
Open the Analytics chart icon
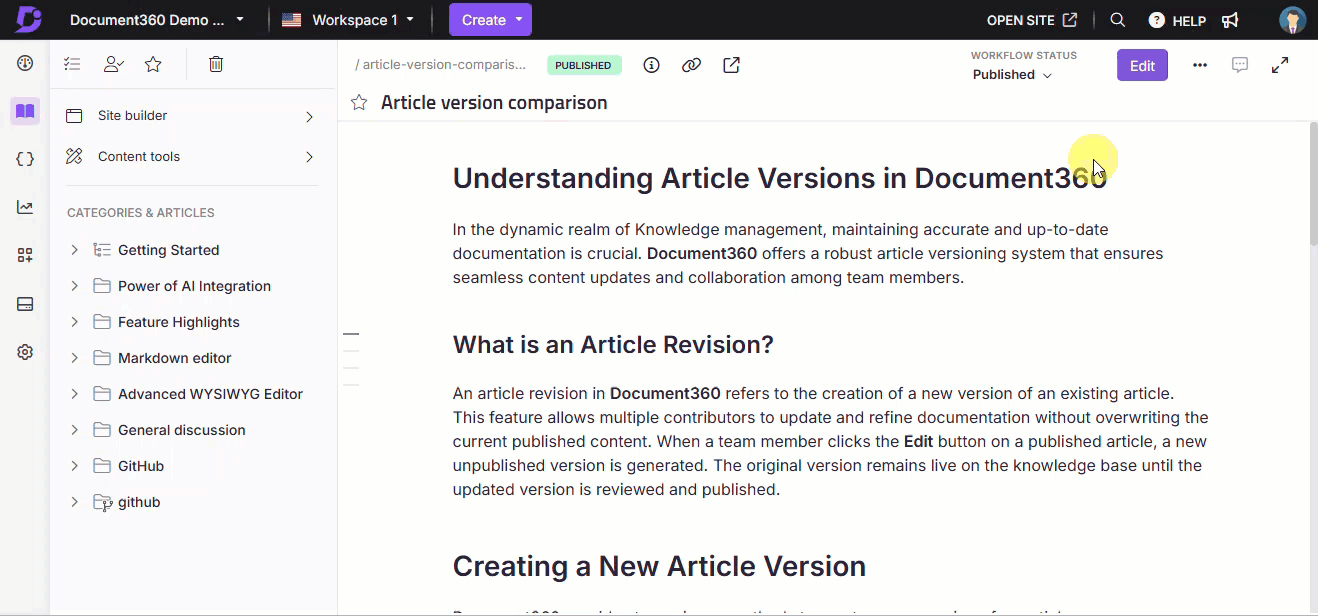tap(25, 207)
